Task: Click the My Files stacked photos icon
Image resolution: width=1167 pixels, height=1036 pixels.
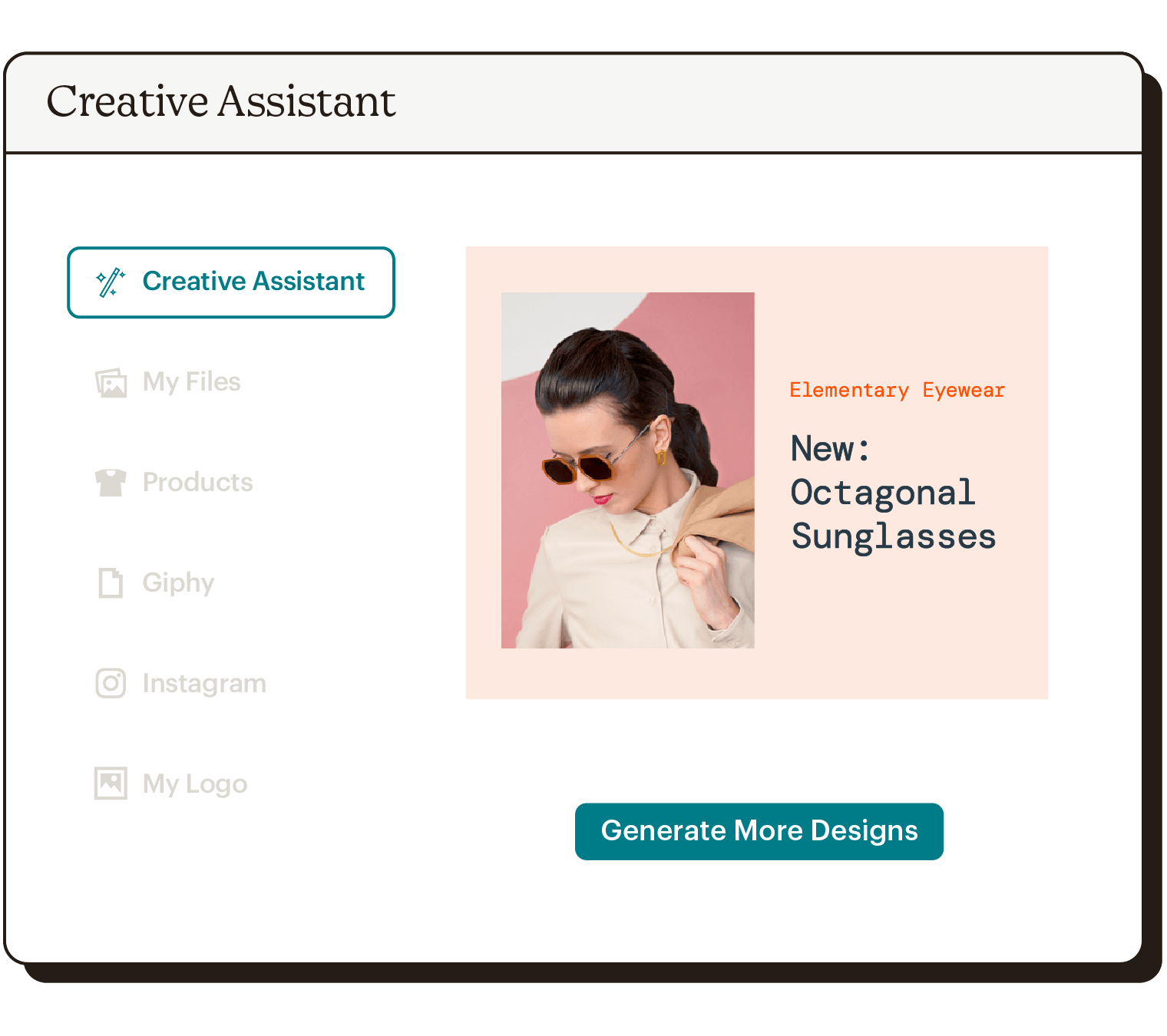Action: (111, 382)
